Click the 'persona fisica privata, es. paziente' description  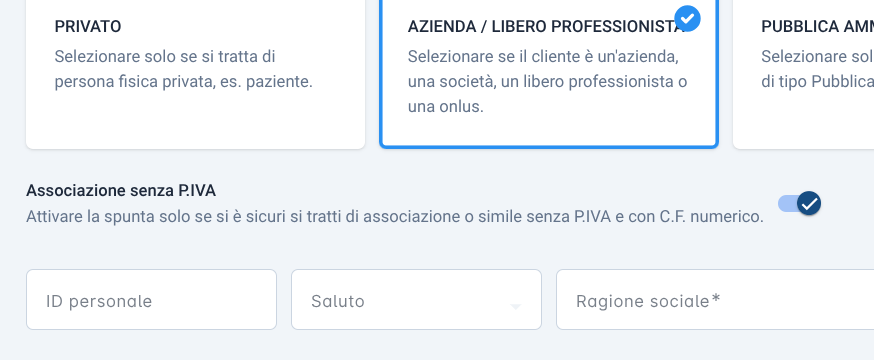tap(183, 82)
